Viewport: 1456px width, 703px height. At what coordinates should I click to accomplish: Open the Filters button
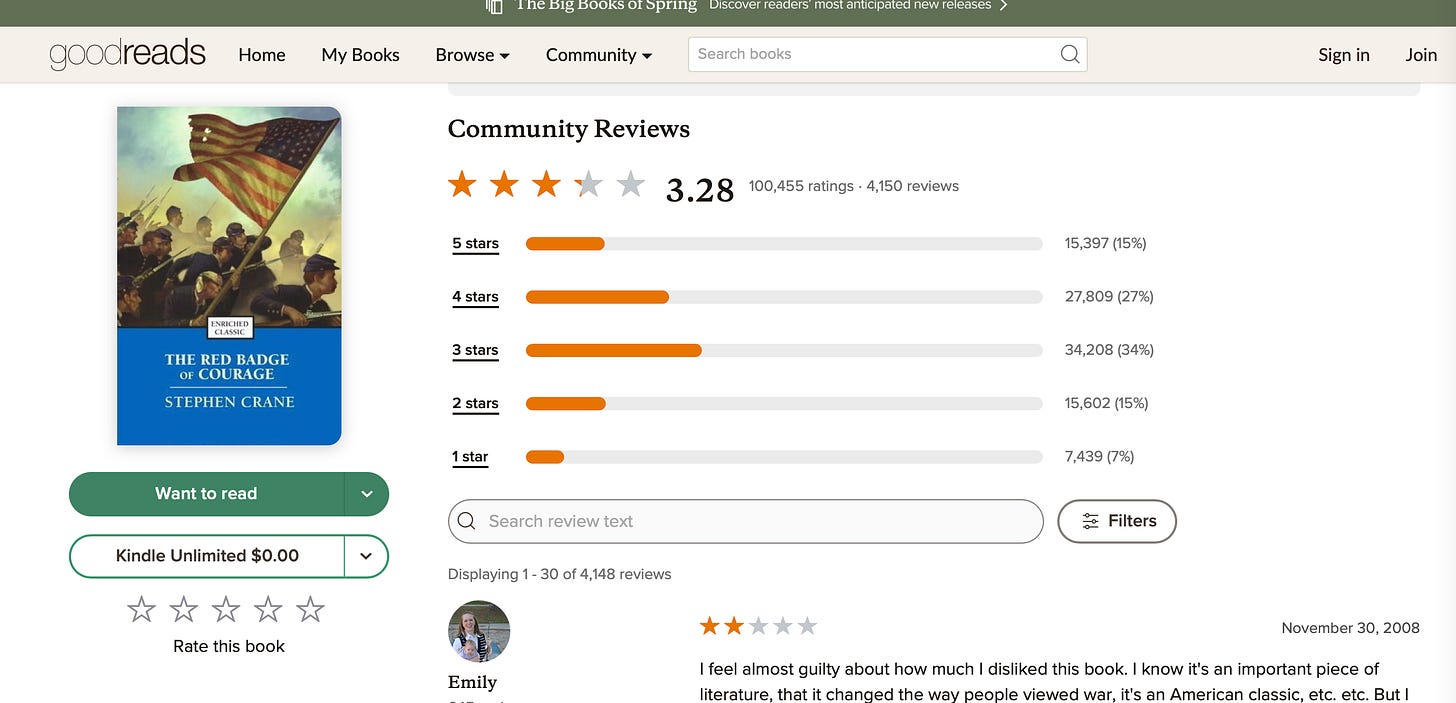point(1117,521)
